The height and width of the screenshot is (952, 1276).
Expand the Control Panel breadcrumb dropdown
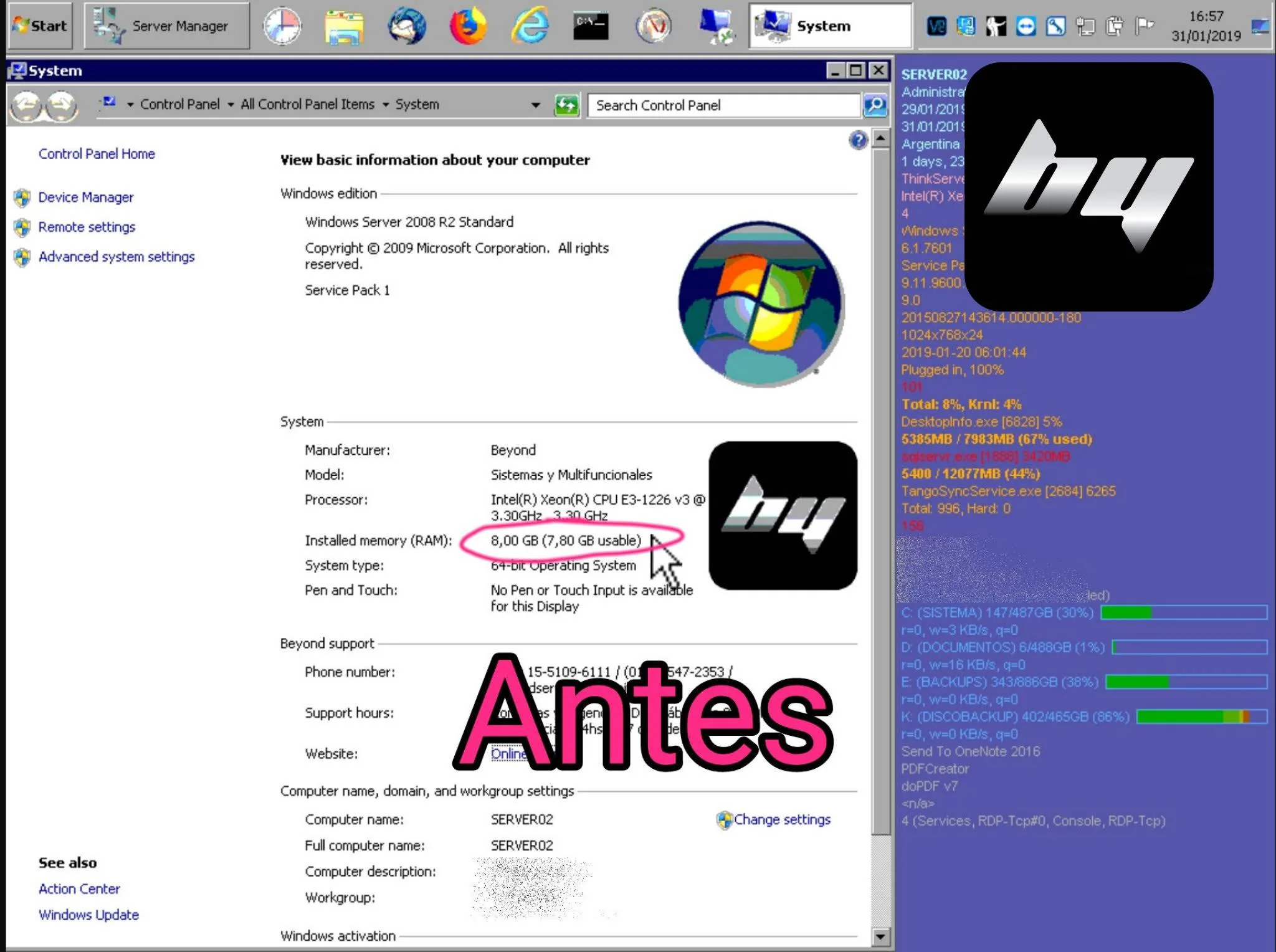[x=231, y=105]
